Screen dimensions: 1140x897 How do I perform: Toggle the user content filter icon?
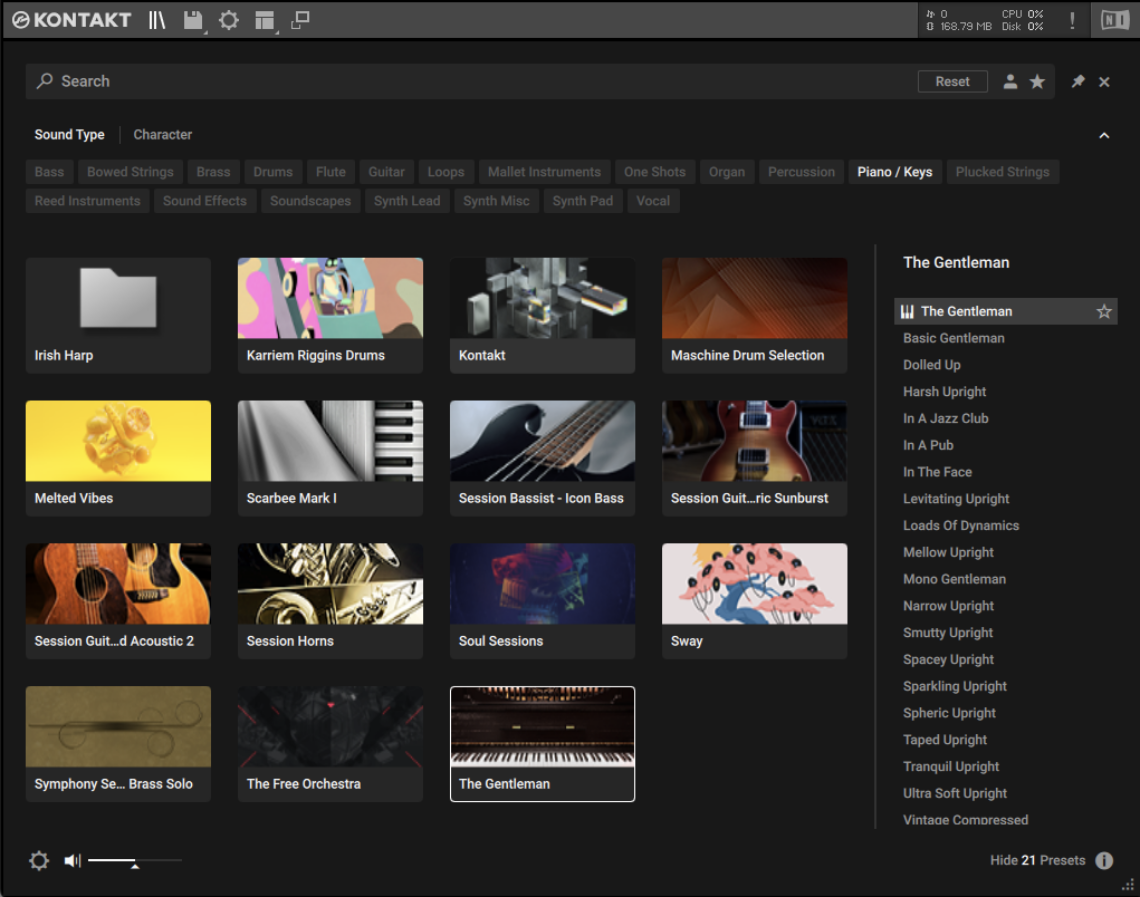click(1010, 82)
